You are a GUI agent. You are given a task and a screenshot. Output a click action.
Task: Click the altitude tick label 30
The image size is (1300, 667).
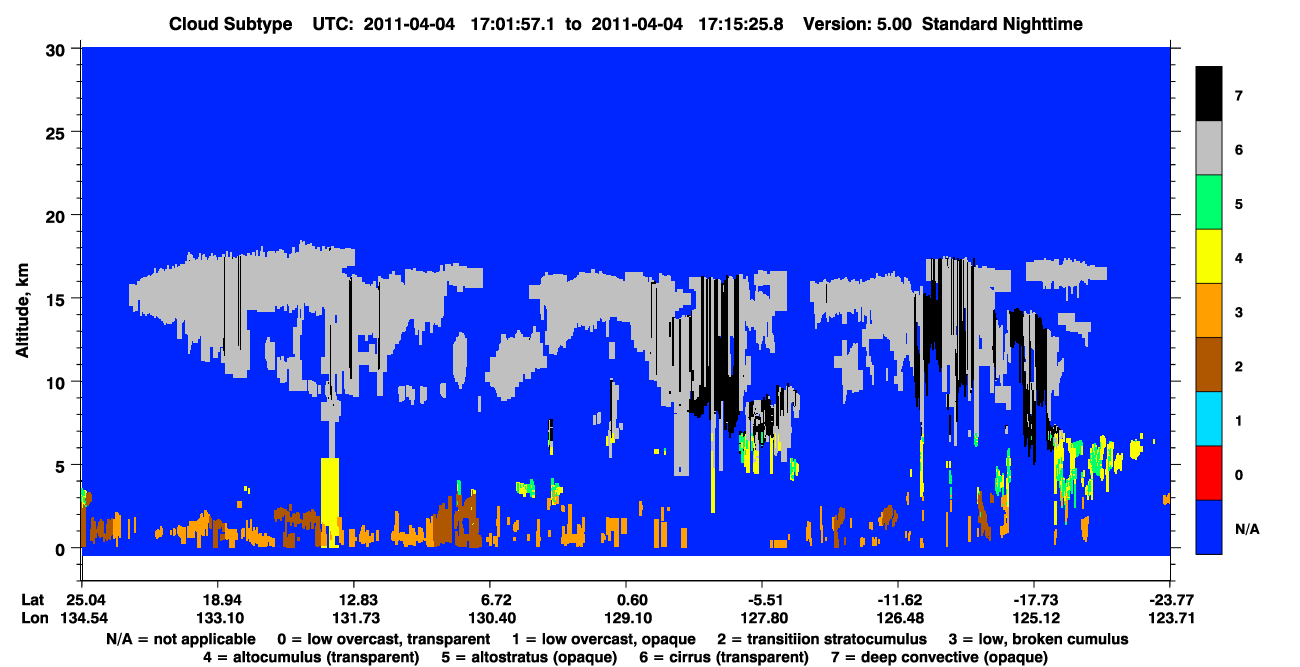[x=58, y=48]
